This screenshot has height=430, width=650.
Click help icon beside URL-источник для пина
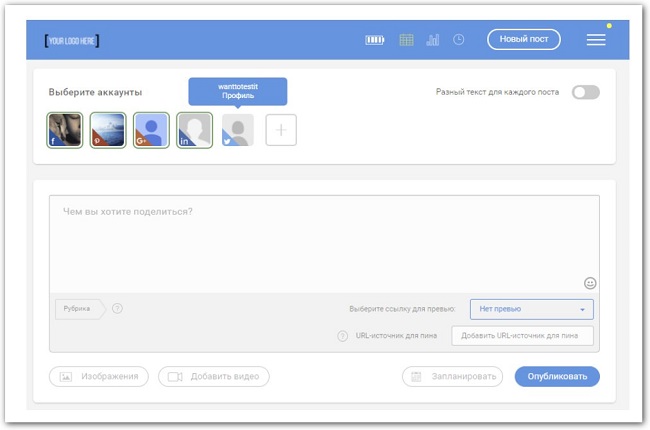[x=342, y=336]
